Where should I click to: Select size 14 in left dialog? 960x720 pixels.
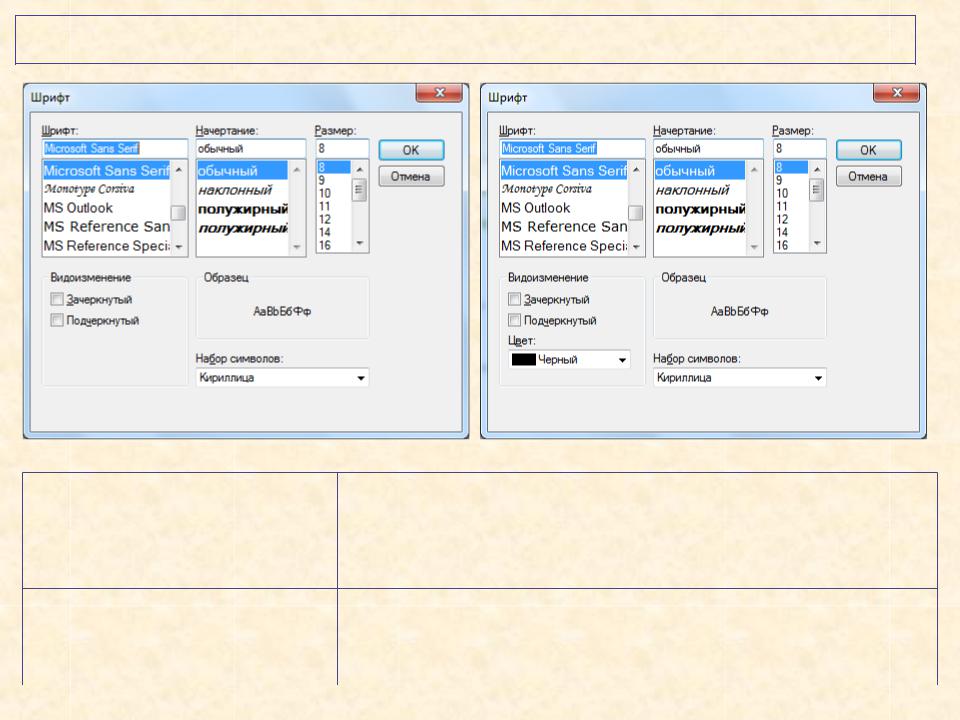(x=334, y=232)
